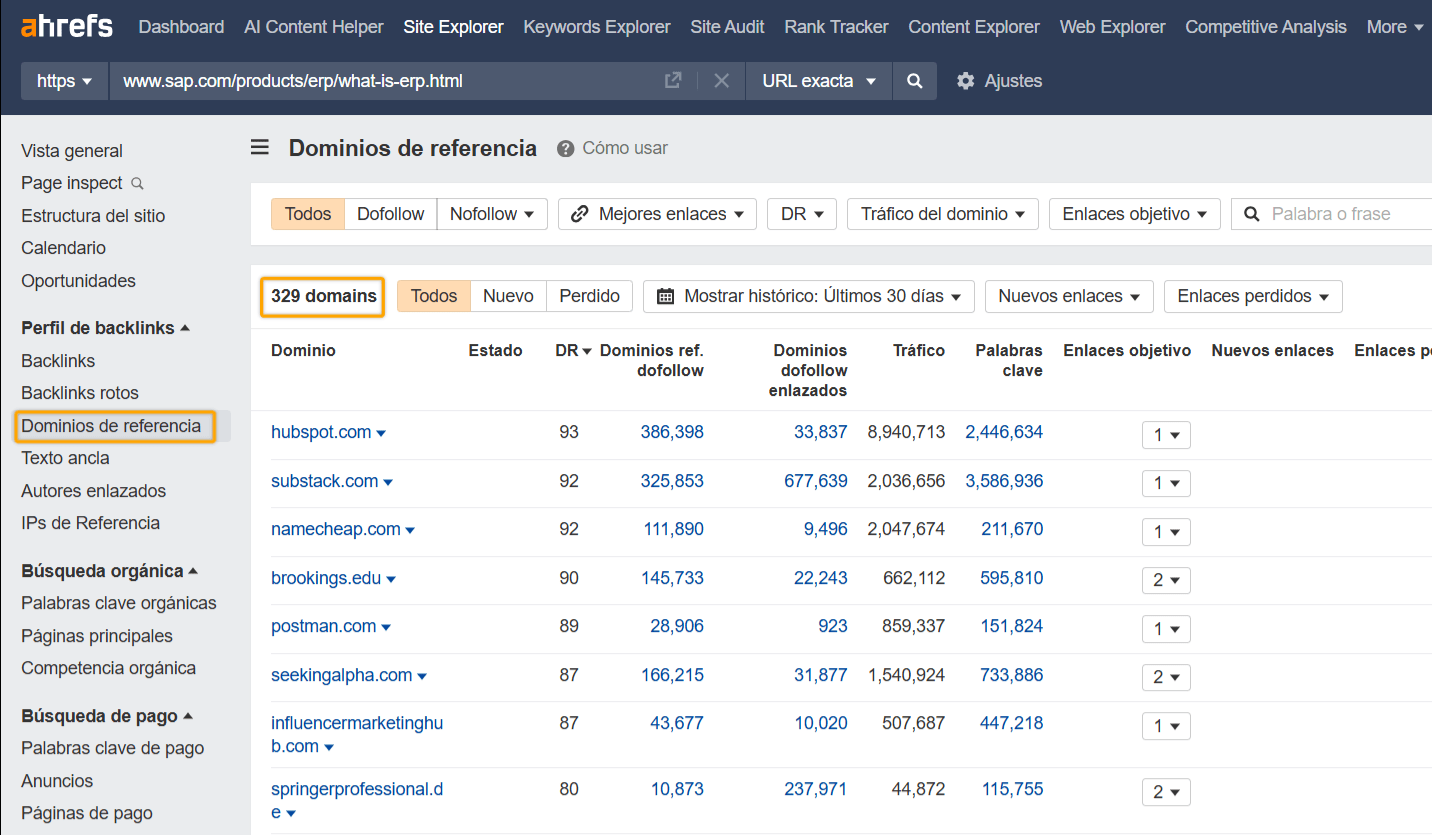This screenshot has width=1432, height=835.
Task: Open Mejores enlaces dropdown
Action: point(658,214)
